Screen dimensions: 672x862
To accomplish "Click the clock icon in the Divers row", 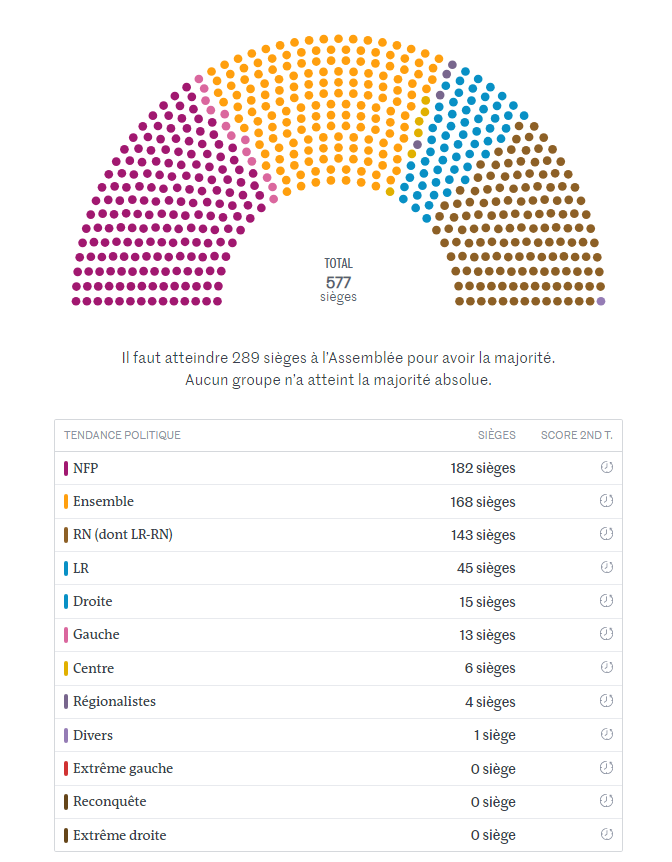I will [606, 734].
